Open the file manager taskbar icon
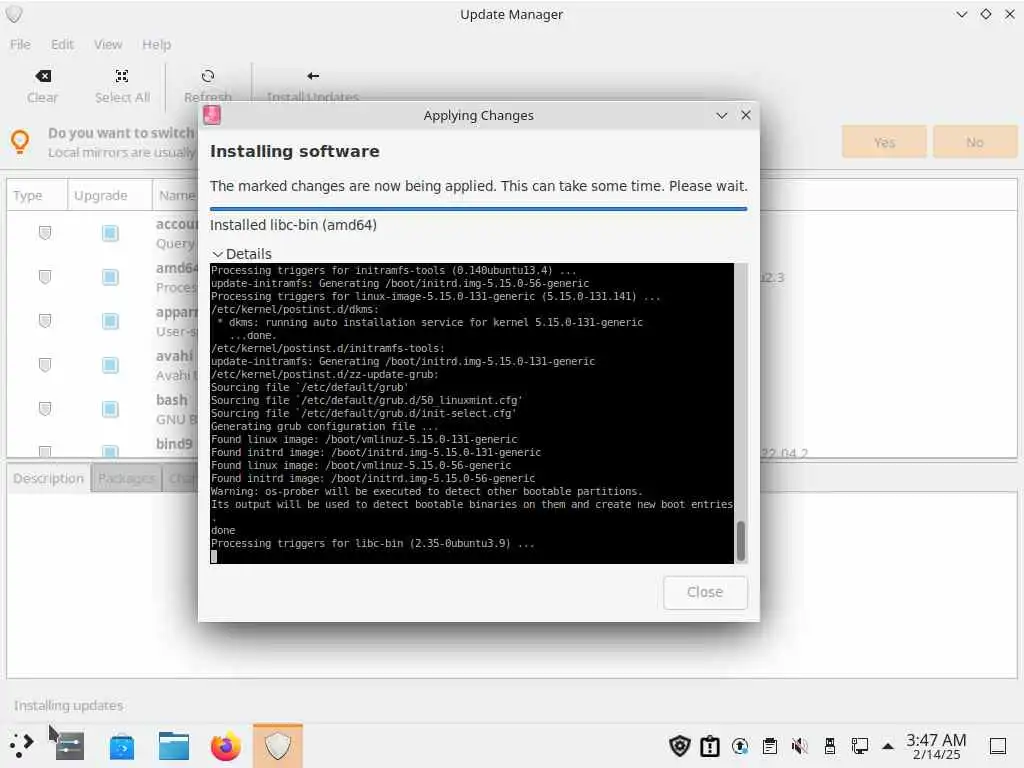Viewport: 1024px width, 768px height. pyautogui.click(x=174, y=746)
